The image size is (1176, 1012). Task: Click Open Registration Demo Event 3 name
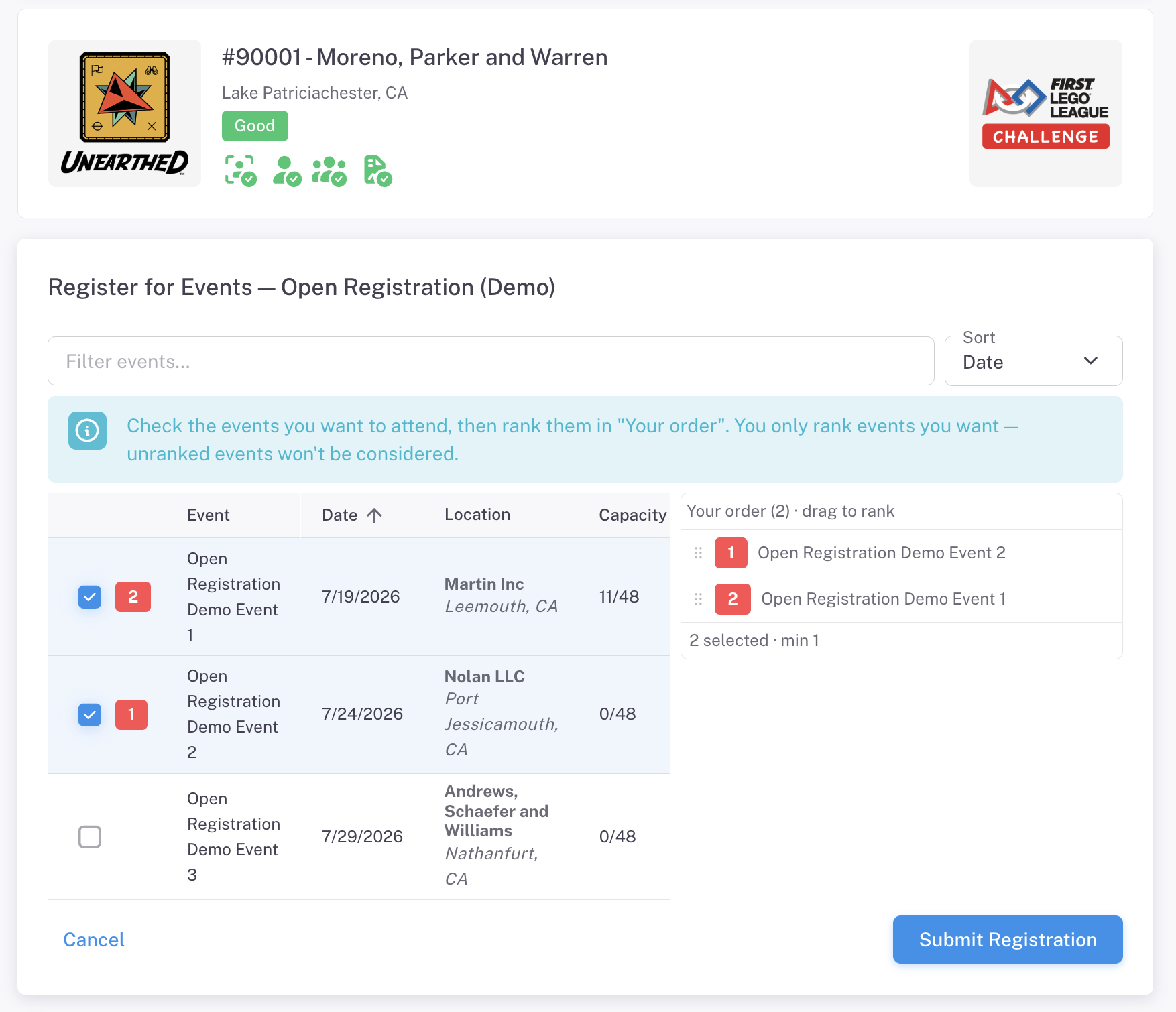pyautogui.click(x=233, y=836)
